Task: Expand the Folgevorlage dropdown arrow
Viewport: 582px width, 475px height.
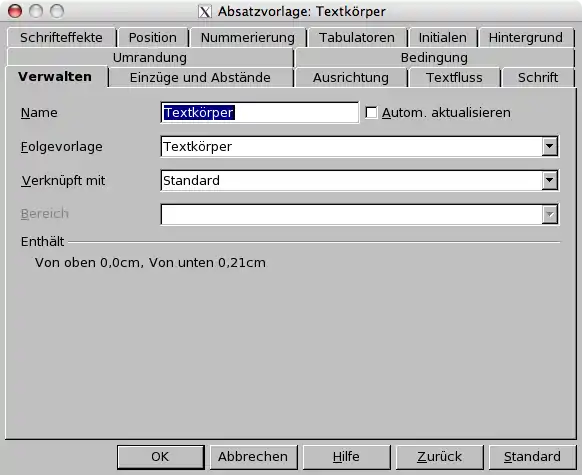Action: pyautogui.click(x=549, y=147)
